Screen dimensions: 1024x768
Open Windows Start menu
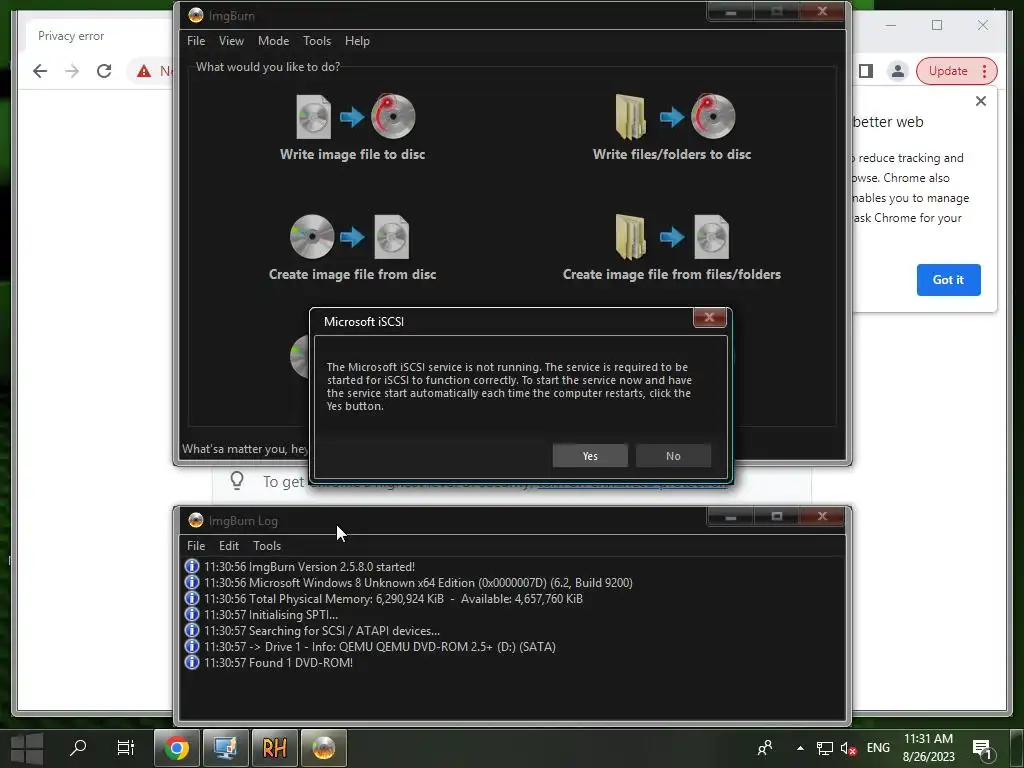(27, 748)
